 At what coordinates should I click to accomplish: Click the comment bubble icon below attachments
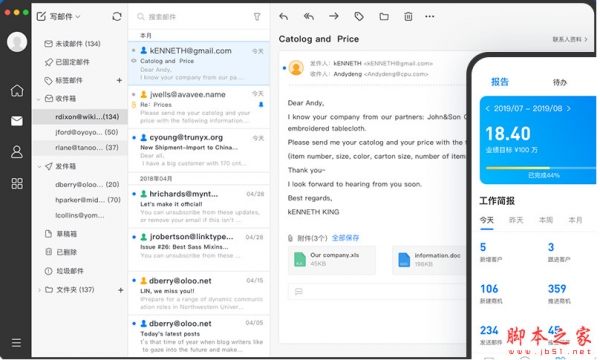pos(299,292)
